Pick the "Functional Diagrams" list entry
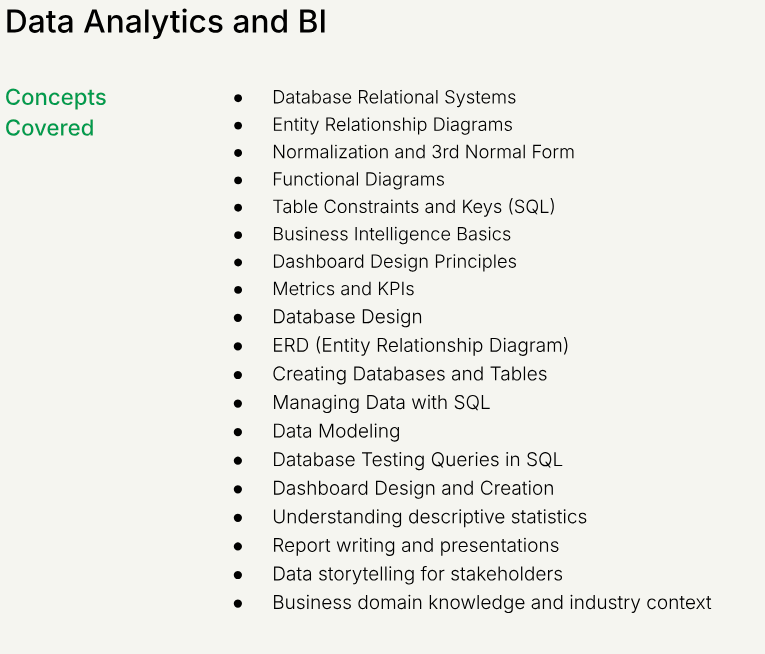This screenshot has height=654, width=765. [358, 180]
